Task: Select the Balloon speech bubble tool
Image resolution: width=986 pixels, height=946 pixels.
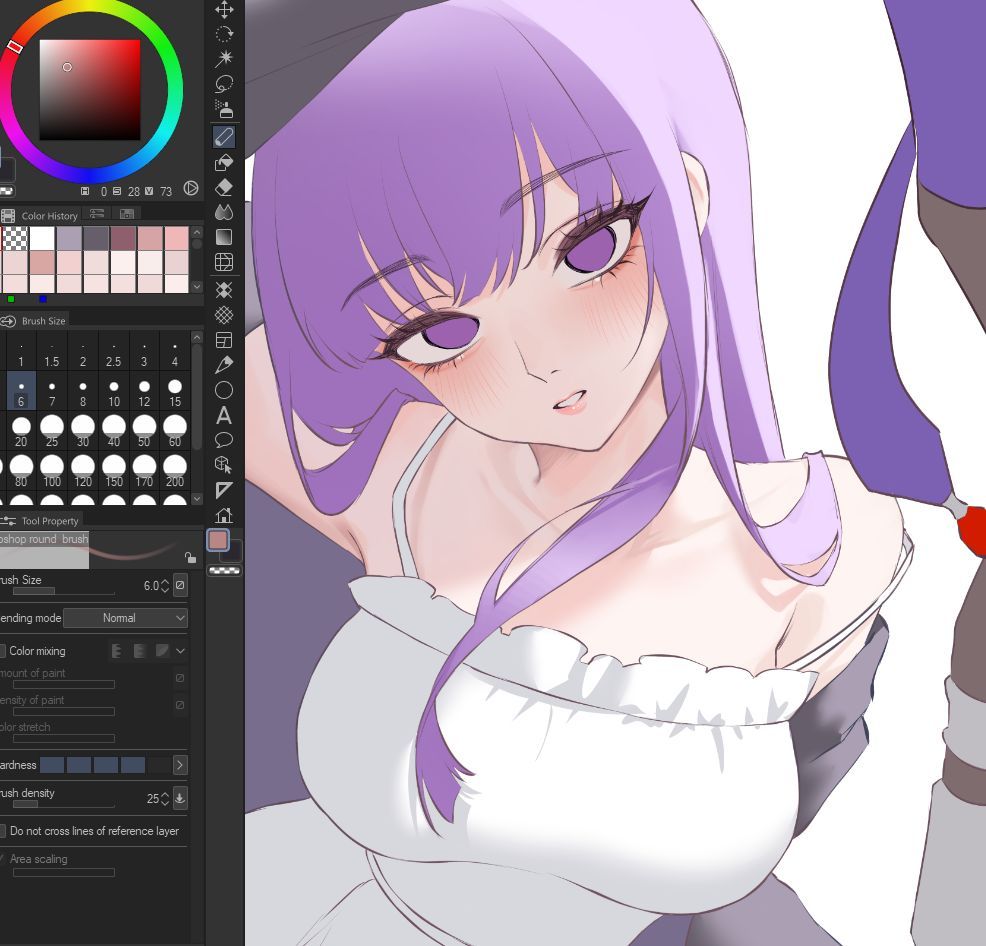Action: coord(224,440)
